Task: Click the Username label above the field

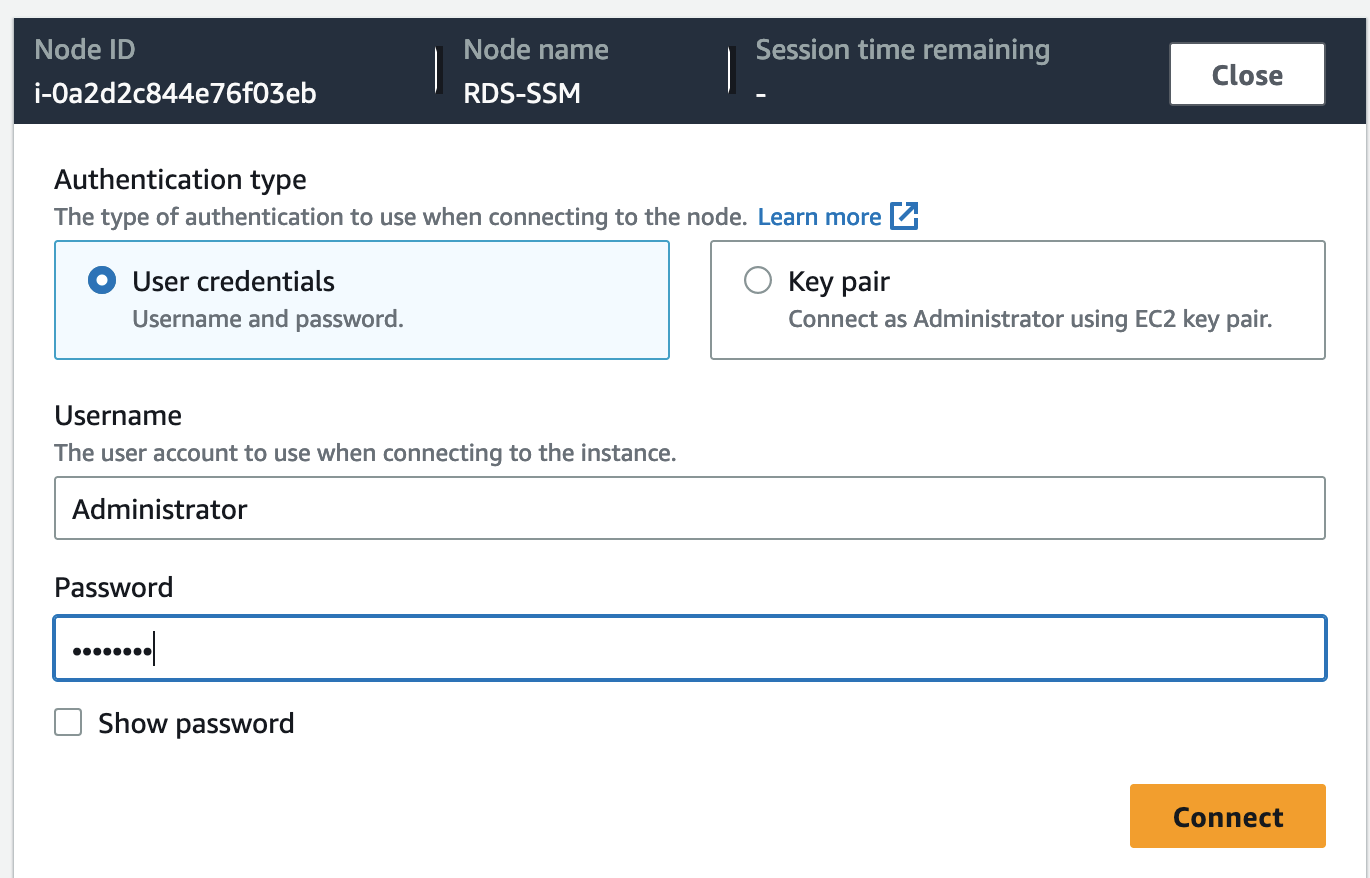Action: [118, 416]
